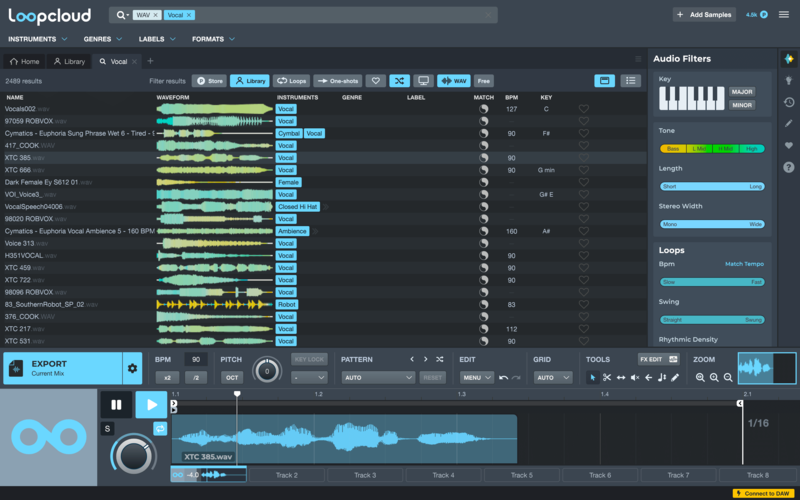Toggle the One-shots filter

(337, 81)
